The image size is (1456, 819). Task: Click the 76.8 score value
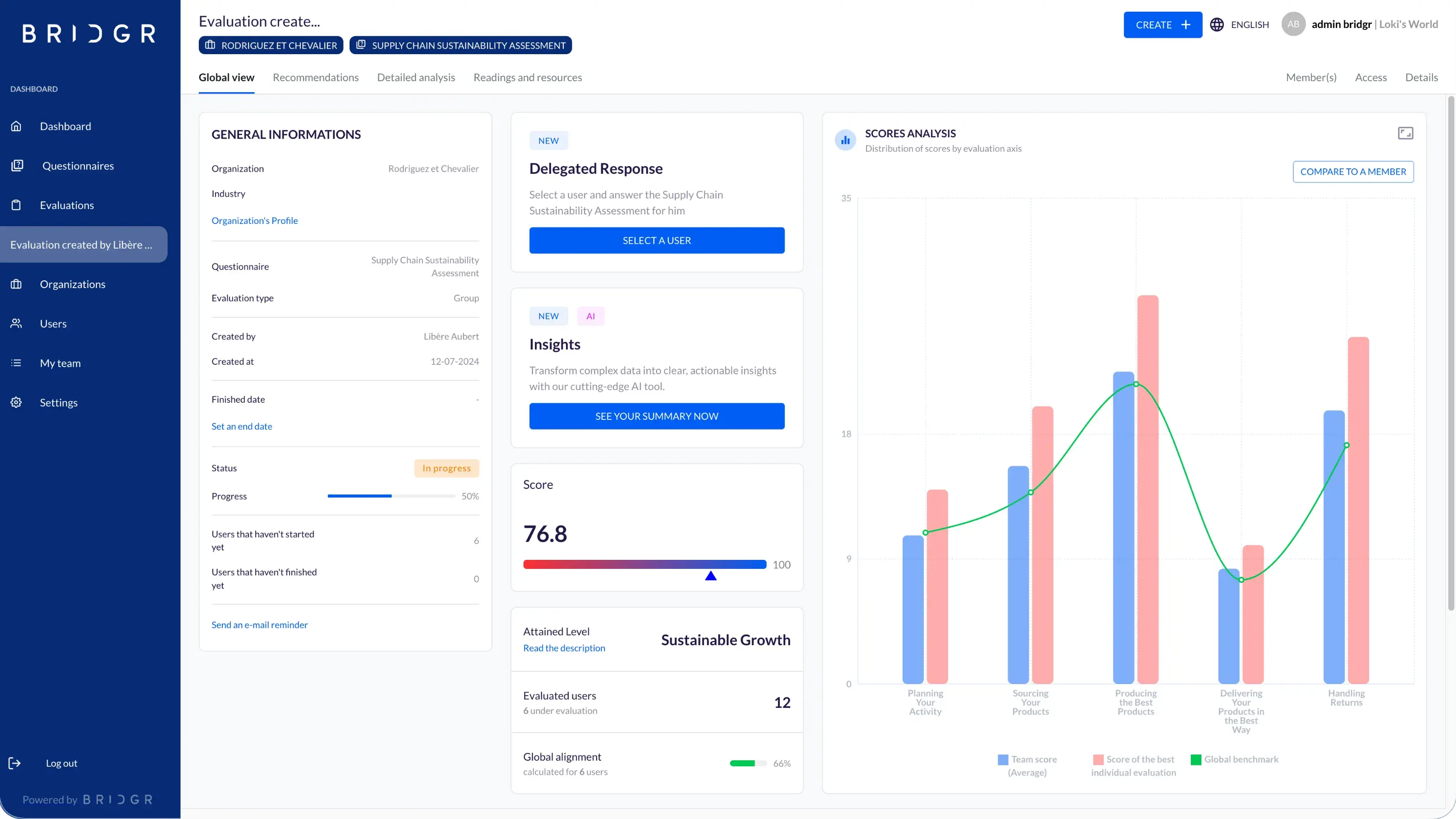545,534
